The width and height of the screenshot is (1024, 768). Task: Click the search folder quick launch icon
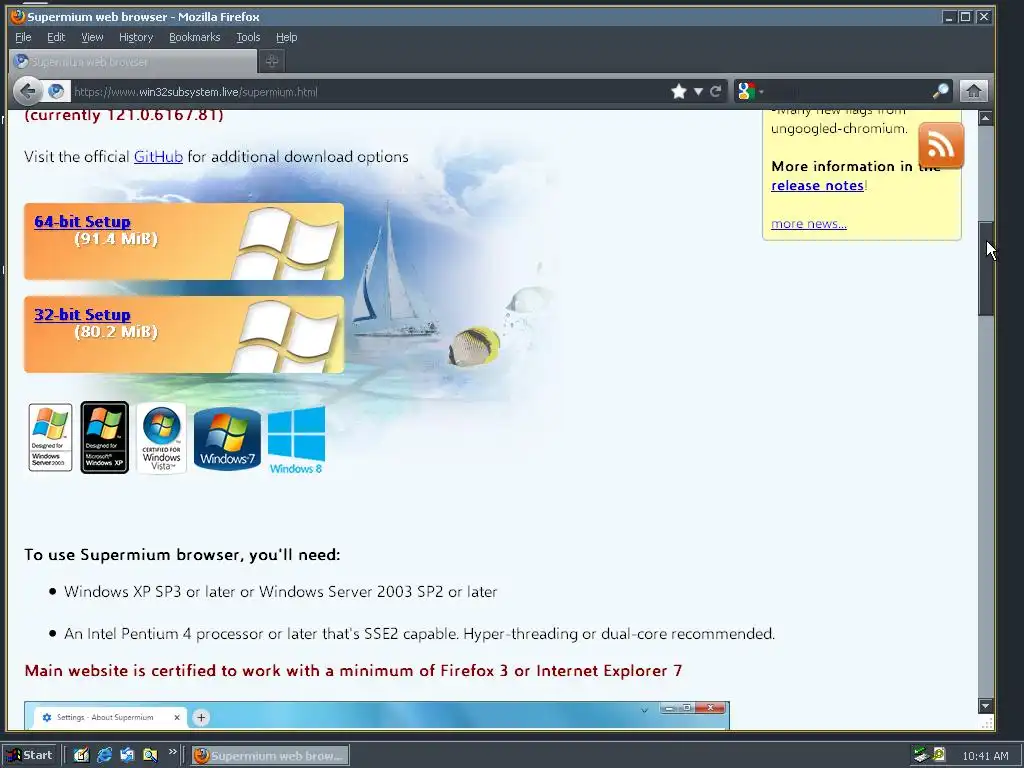(x=150, y=755)
